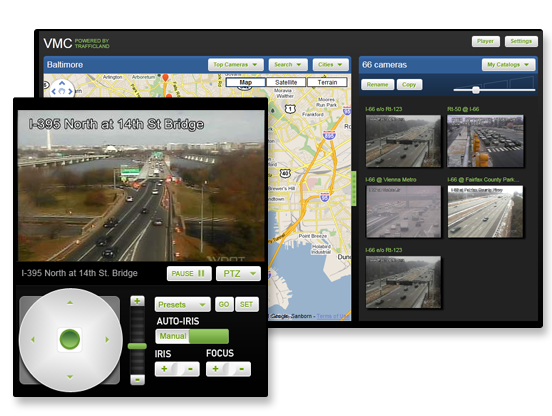The width and height of the screenshot is (552, 416).
Task: Close IRIS with the minus button
Action: [x=190, y=369]
